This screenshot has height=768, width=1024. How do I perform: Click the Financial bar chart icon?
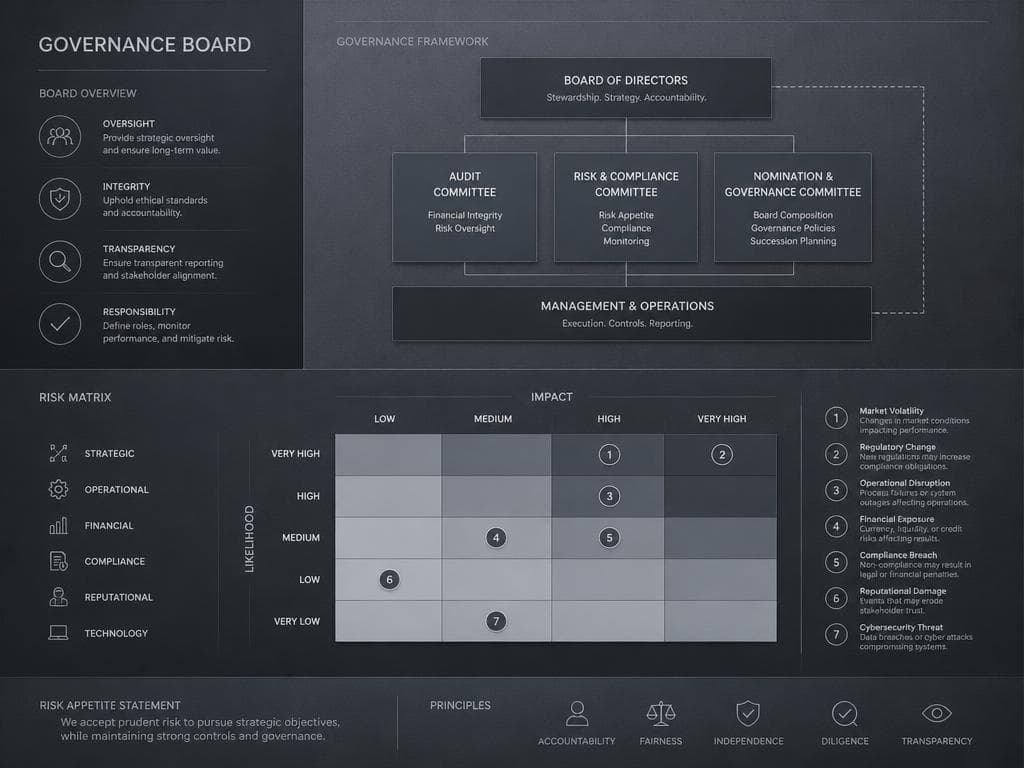point(58,525)
